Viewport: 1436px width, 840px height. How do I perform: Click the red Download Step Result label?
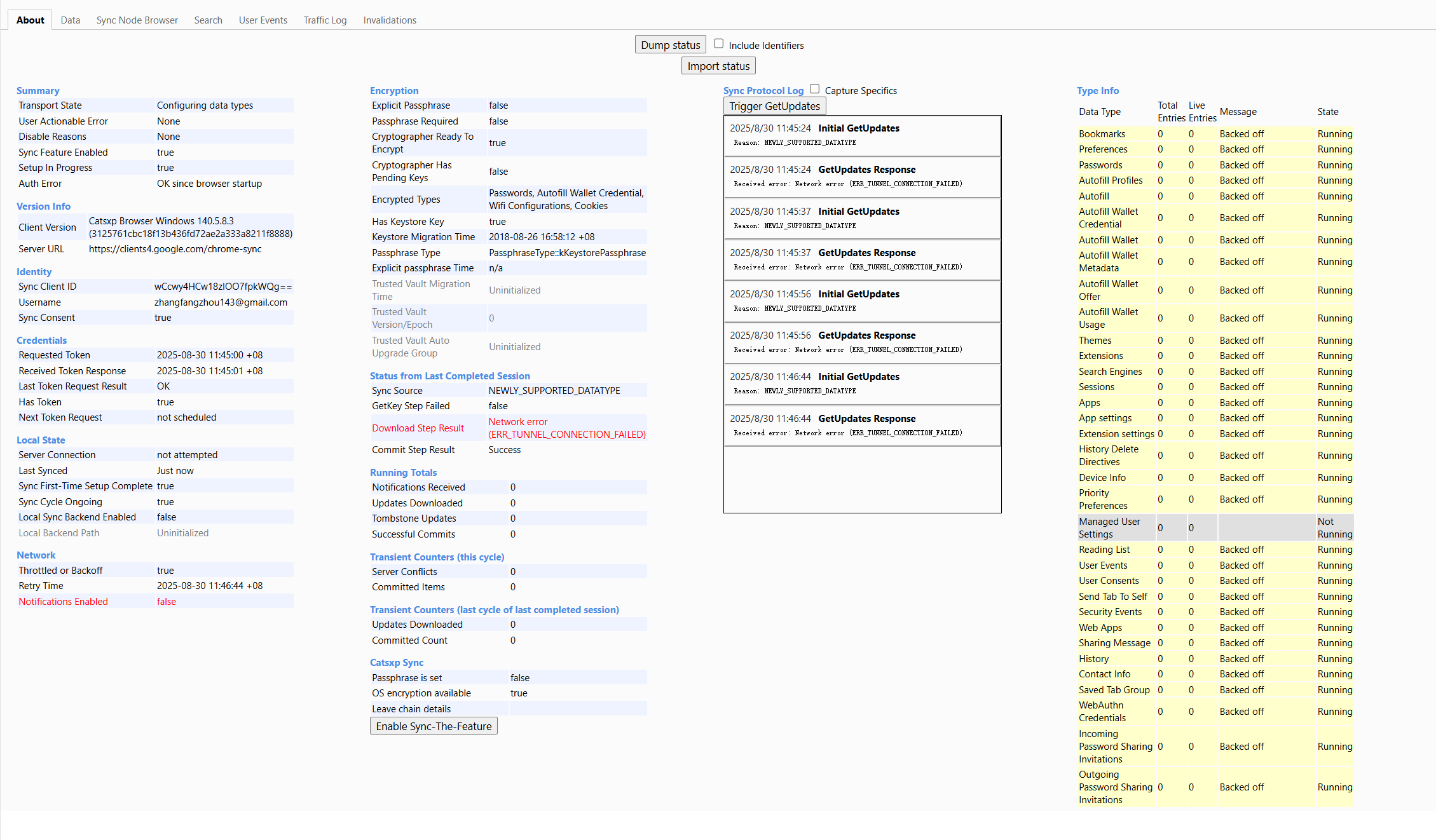click(418, 428)
